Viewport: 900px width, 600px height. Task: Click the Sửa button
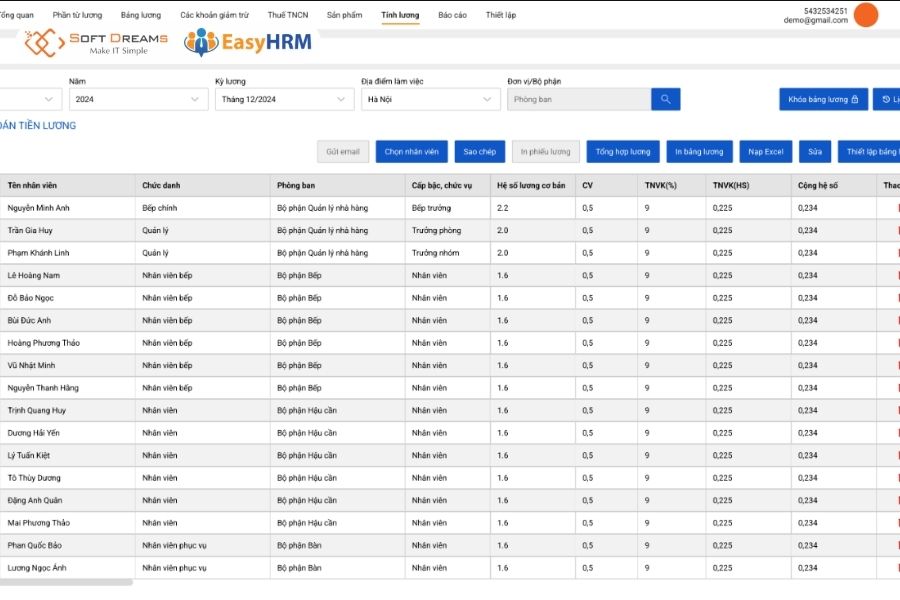tap(815, 152)
